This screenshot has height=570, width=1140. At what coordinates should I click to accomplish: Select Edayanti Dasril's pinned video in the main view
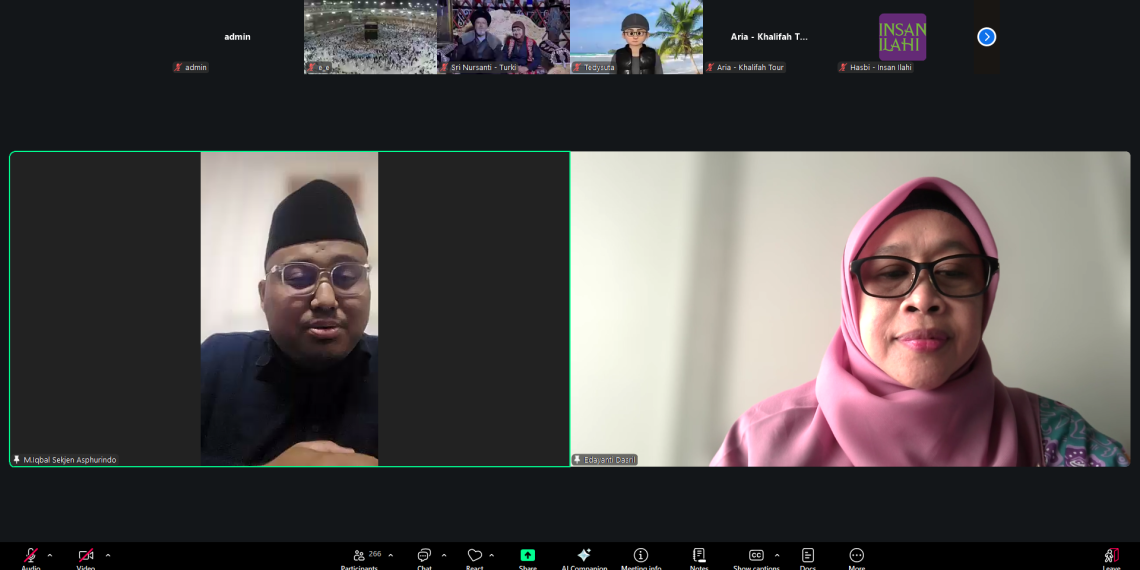851,309
